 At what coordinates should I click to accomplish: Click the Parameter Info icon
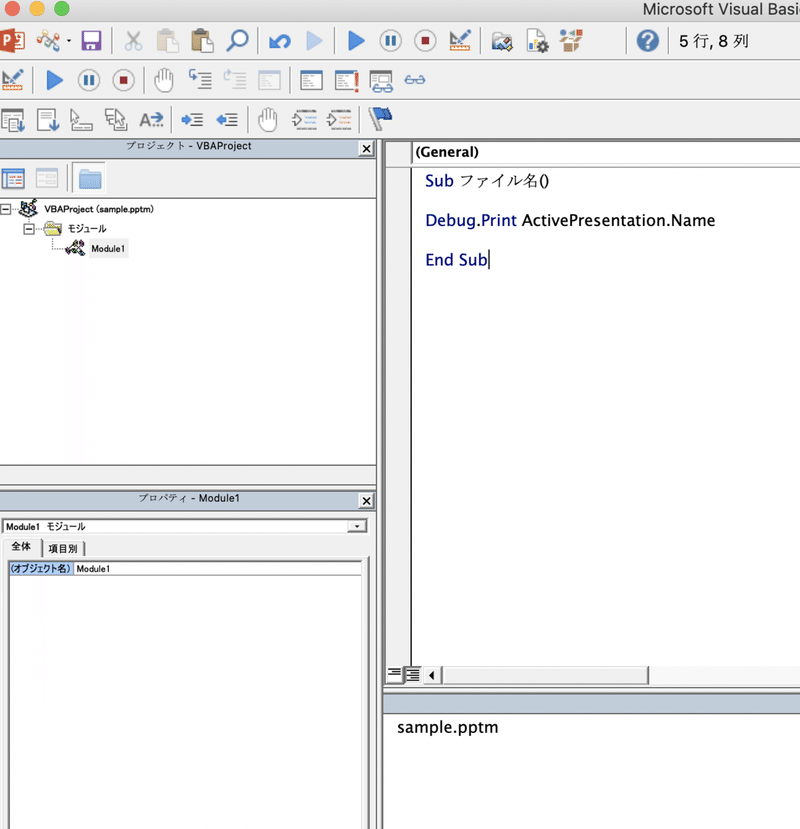click(116, 120)
